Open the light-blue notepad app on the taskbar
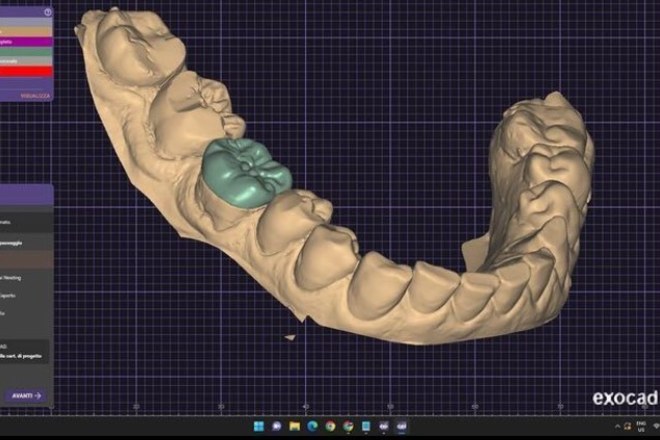Screen dimensions: 660x440 (x=366, y=427)
